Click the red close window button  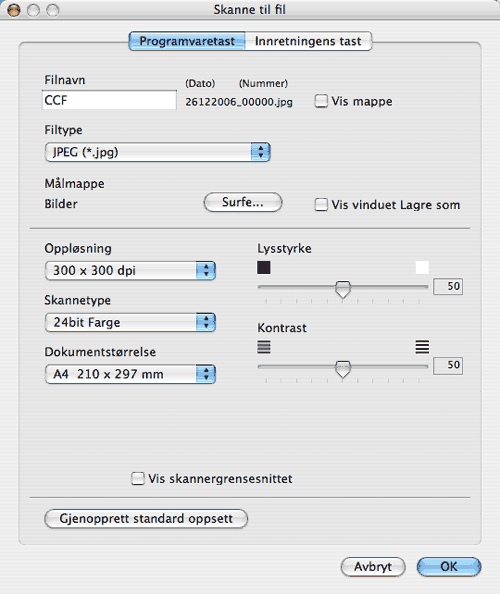tap(14, 10)
